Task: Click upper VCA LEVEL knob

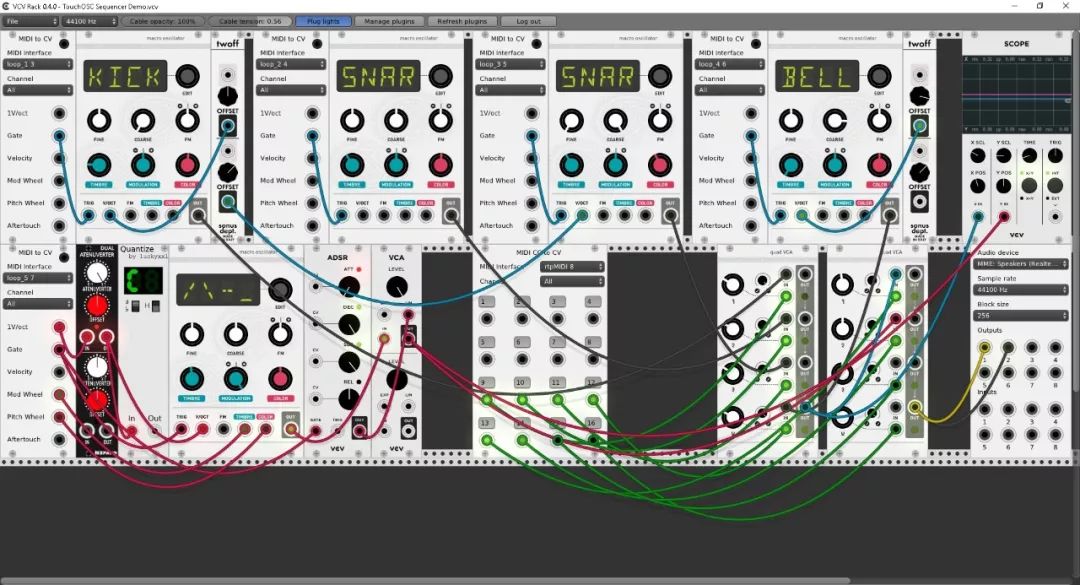Action: [x=396, y=287]
